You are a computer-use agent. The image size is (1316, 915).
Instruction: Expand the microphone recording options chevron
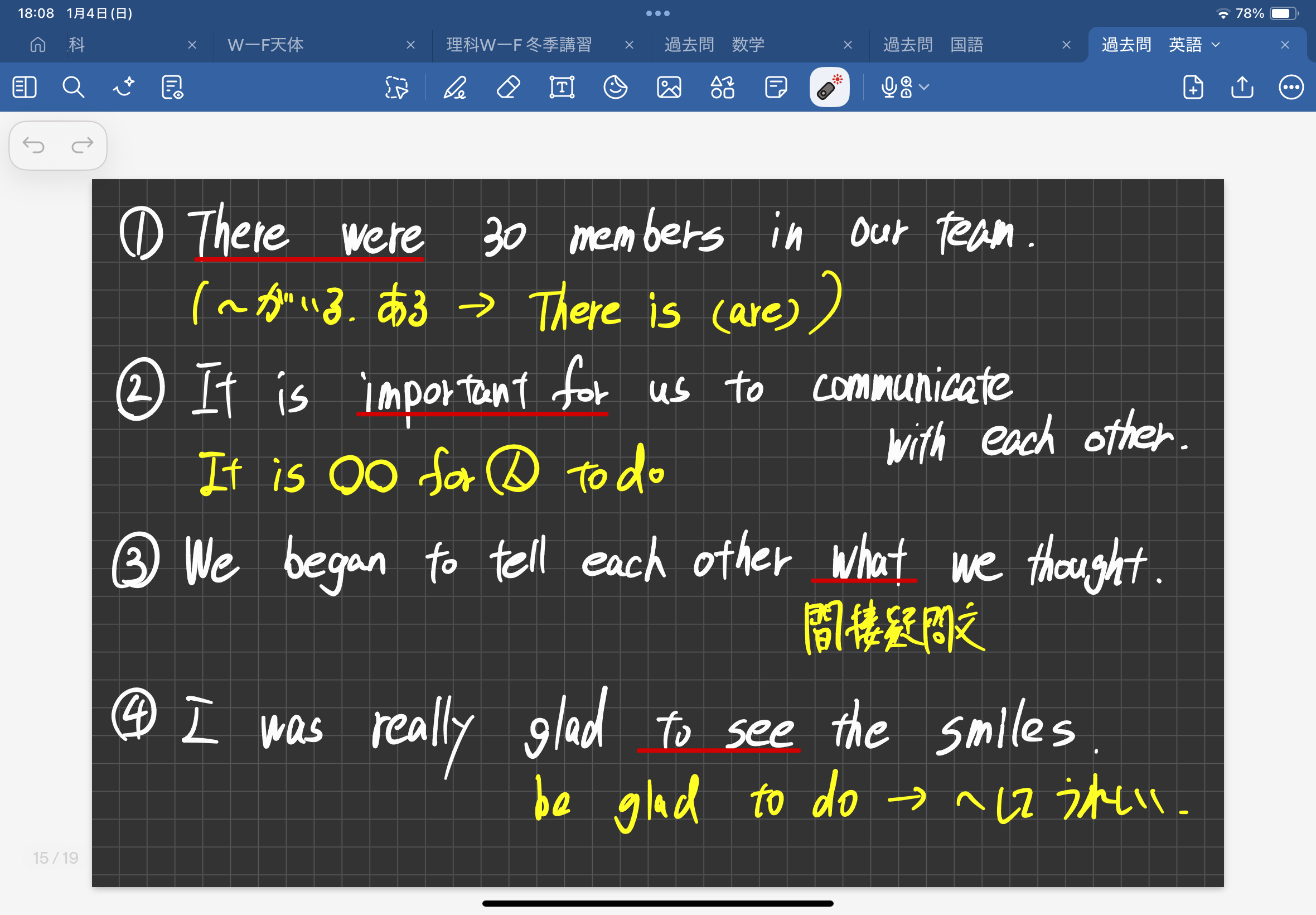pos(924,87)
